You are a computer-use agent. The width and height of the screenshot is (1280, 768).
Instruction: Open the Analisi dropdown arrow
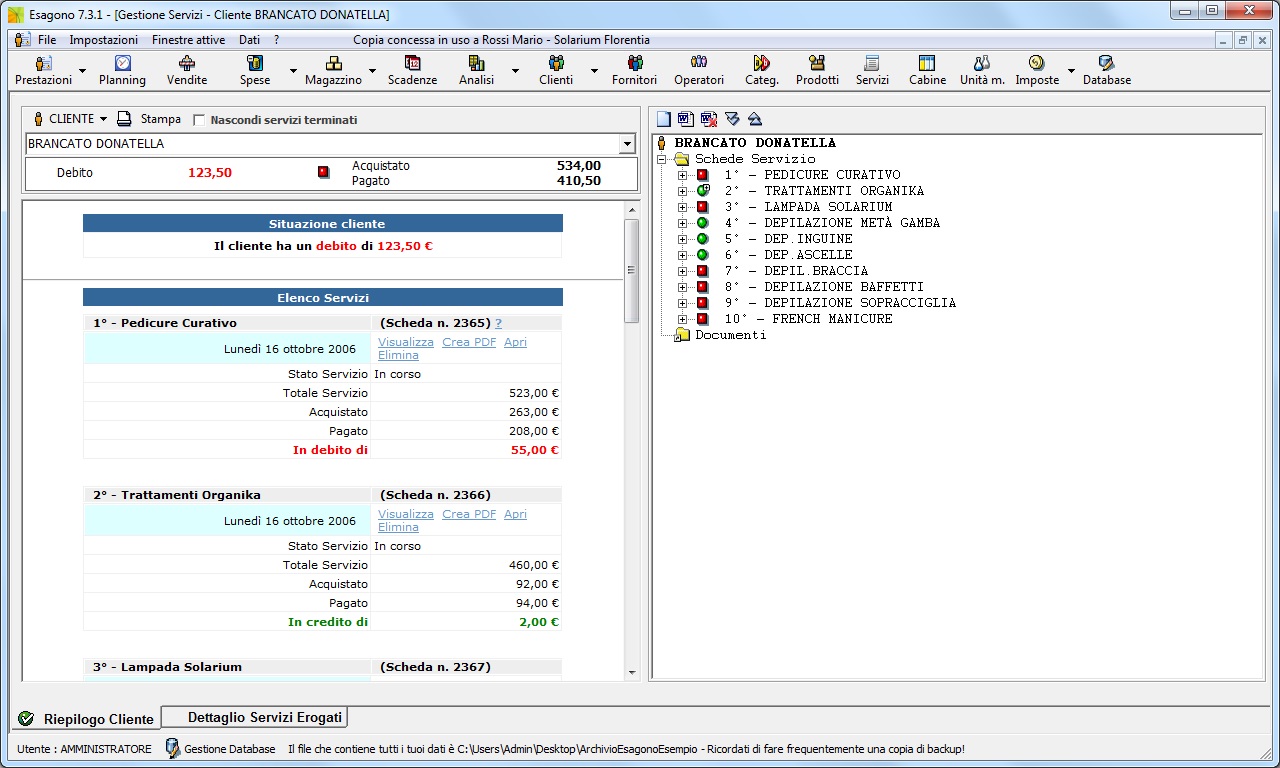coord(515,71)
